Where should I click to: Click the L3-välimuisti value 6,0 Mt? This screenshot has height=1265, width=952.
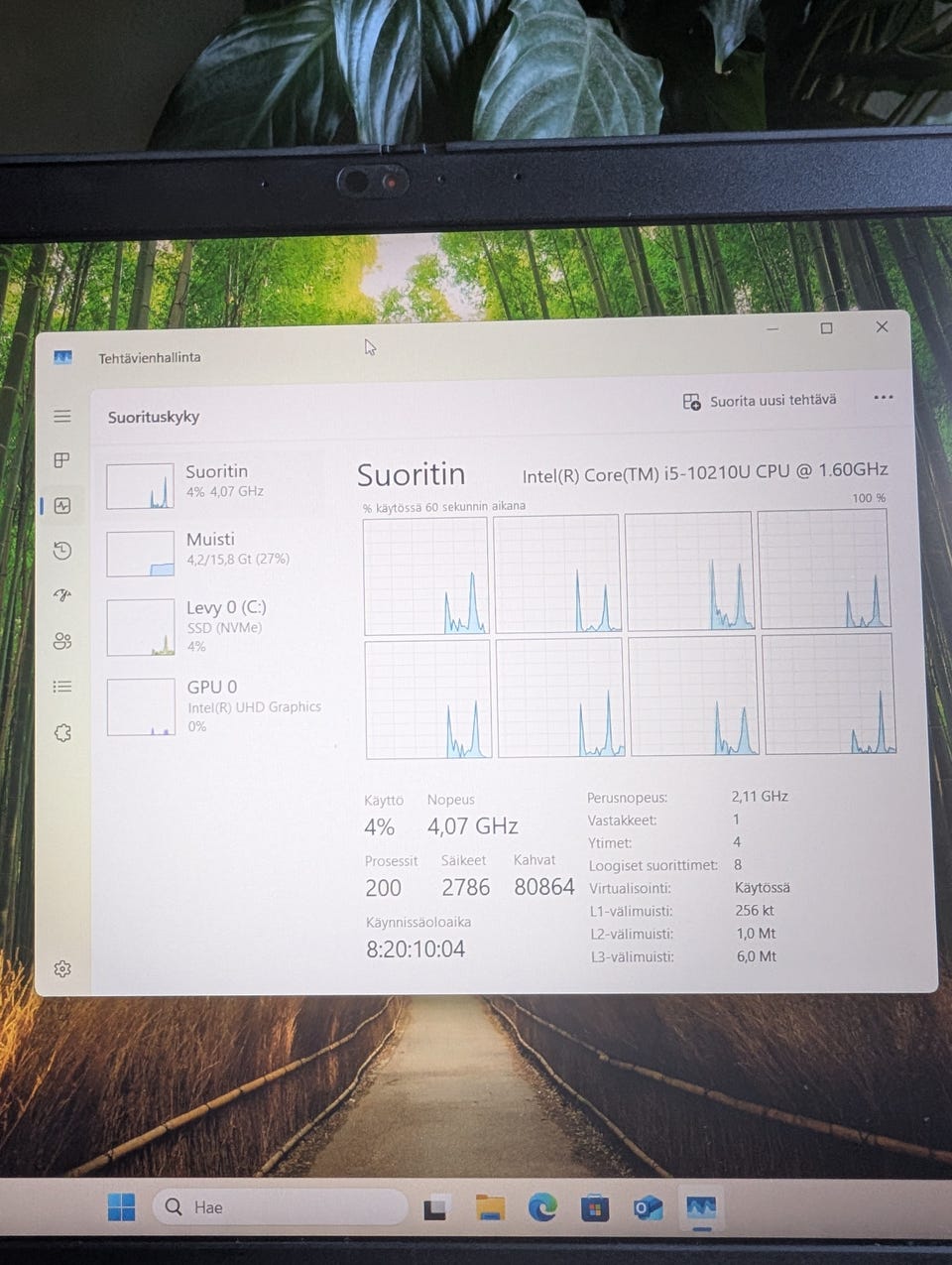[x=756, y=956]
